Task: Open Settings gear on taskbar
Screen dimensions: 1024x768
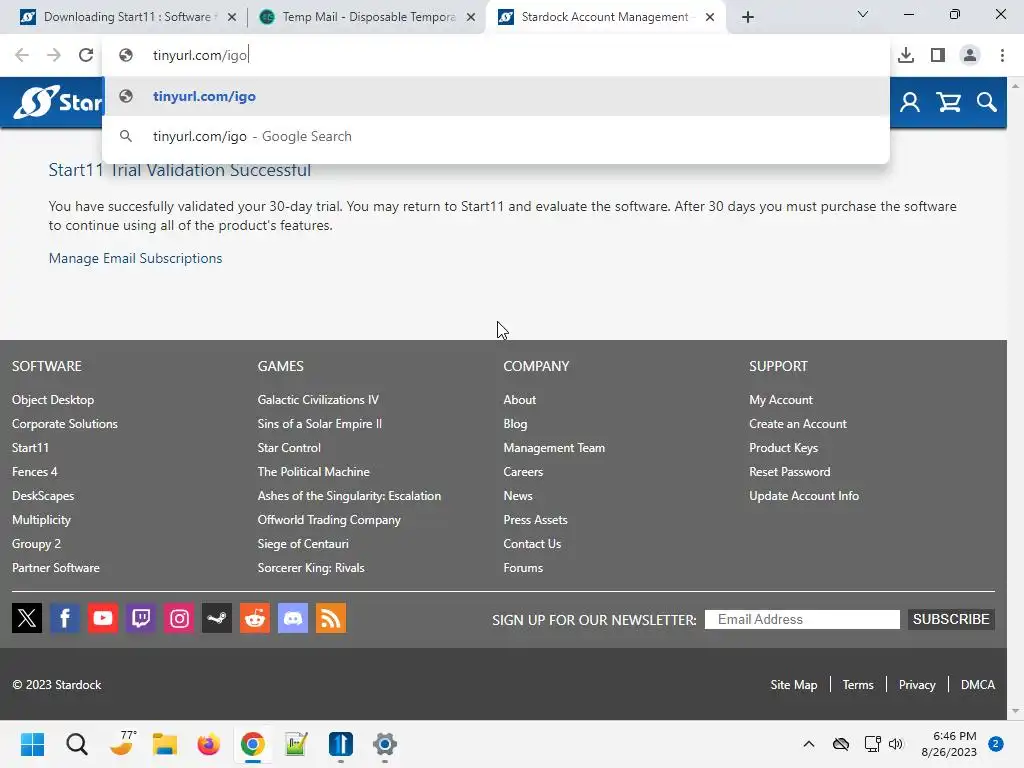Action: pyautogui.click(x=385, y=744)
